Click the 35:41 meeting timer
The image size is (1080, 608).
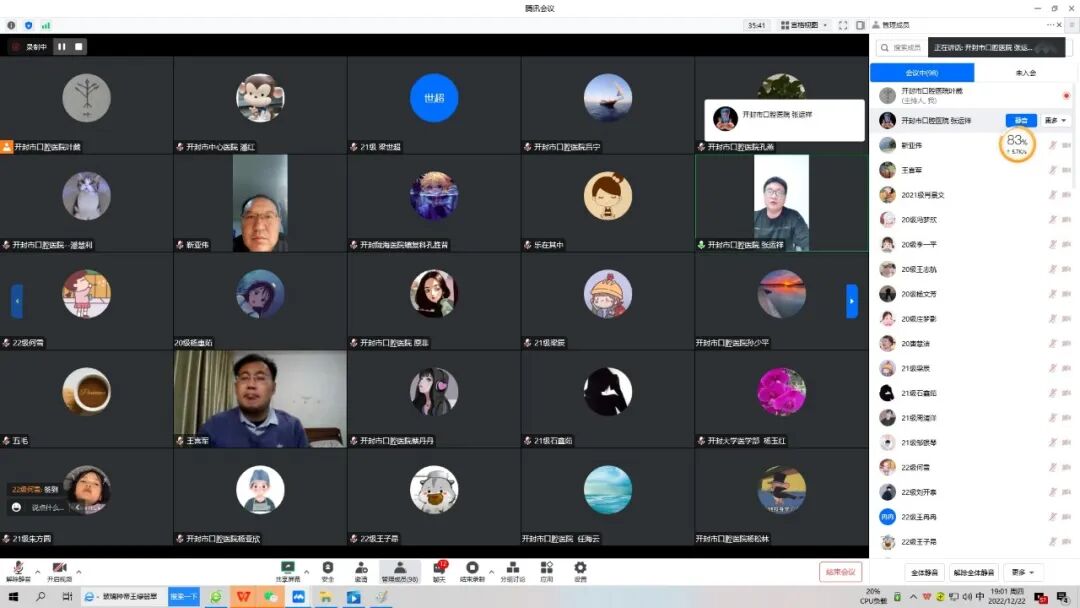click(x=756, y=25)
